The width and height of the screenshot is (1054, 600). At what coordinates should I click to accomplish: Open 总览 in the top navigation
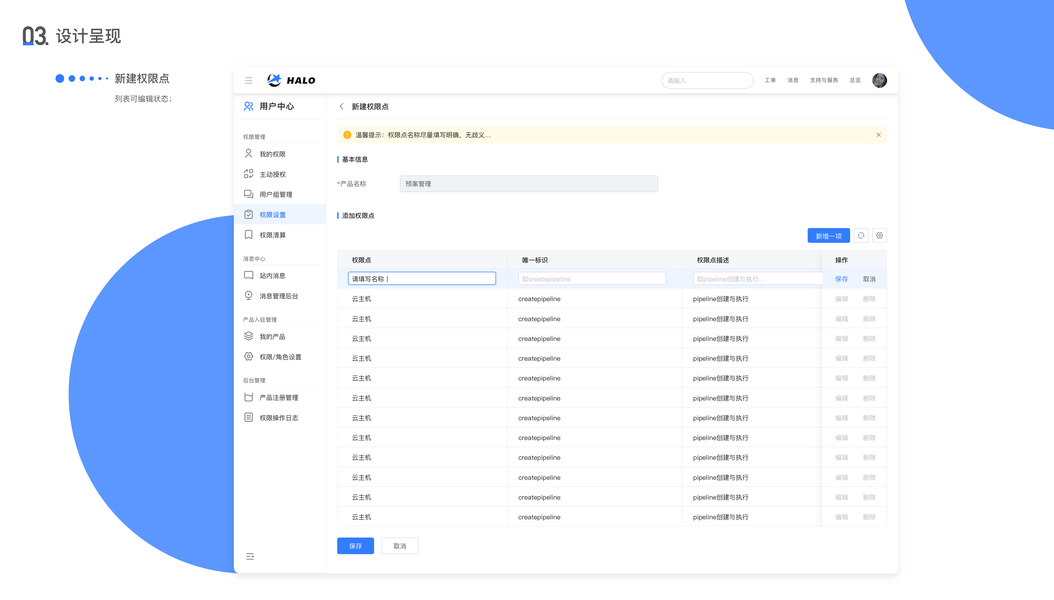[x=855, y=81]
